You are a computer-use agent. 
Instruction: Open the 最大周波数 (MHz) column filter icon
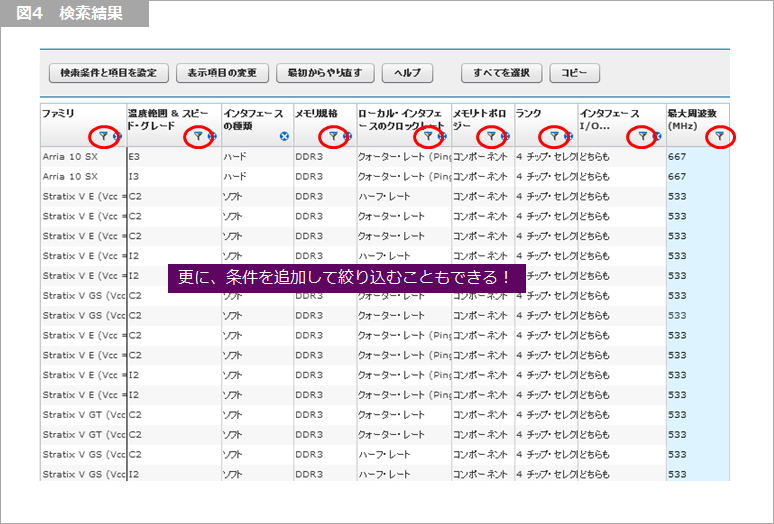click(720, 136)
